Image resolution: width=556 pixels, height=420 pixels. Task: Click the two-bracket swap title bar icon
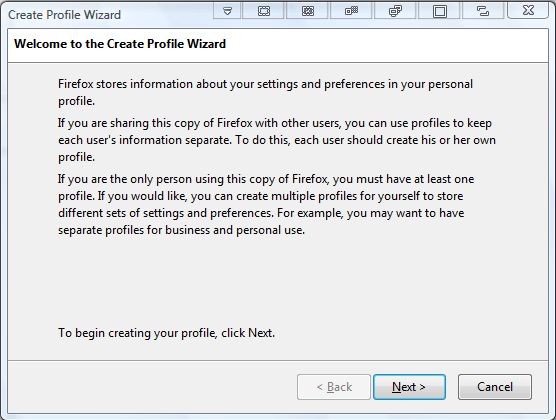click(x=483, y=11)
